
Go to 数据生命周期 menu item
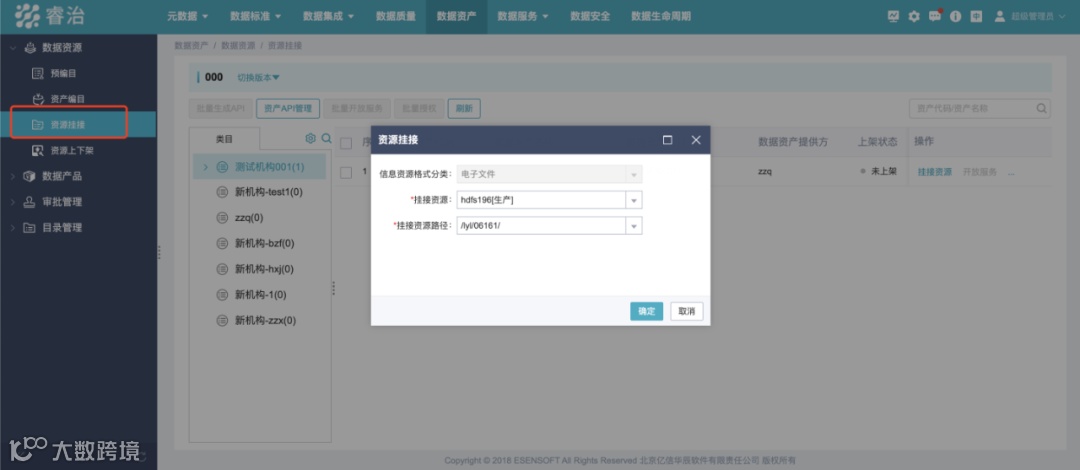(661, 16)
